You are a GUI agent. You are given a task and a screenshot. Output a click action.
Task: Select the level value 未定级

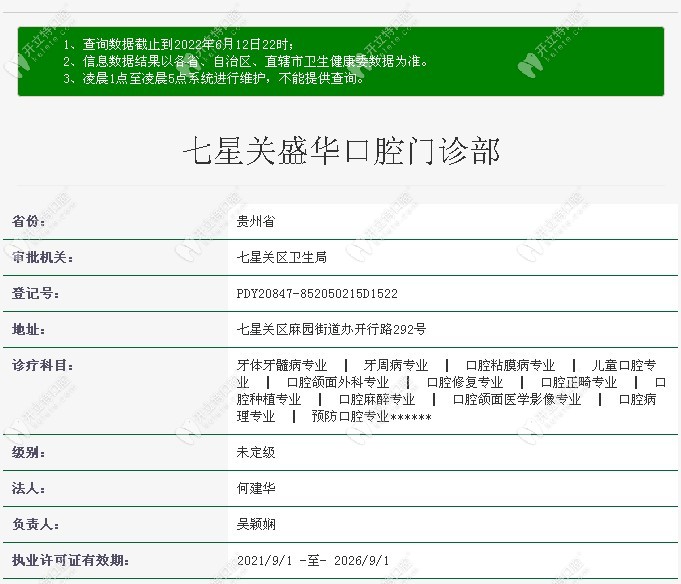point(256,452)
